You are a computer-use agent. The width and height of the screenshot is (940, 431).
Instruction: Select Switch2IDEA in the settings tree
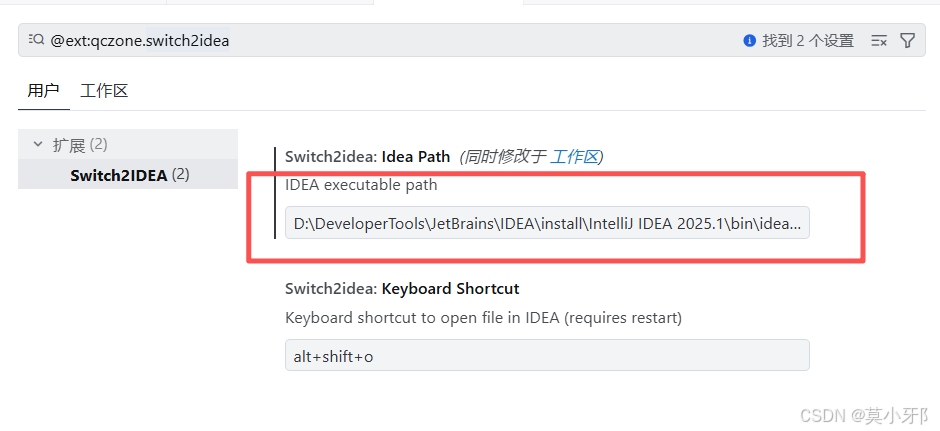point(128,175)
